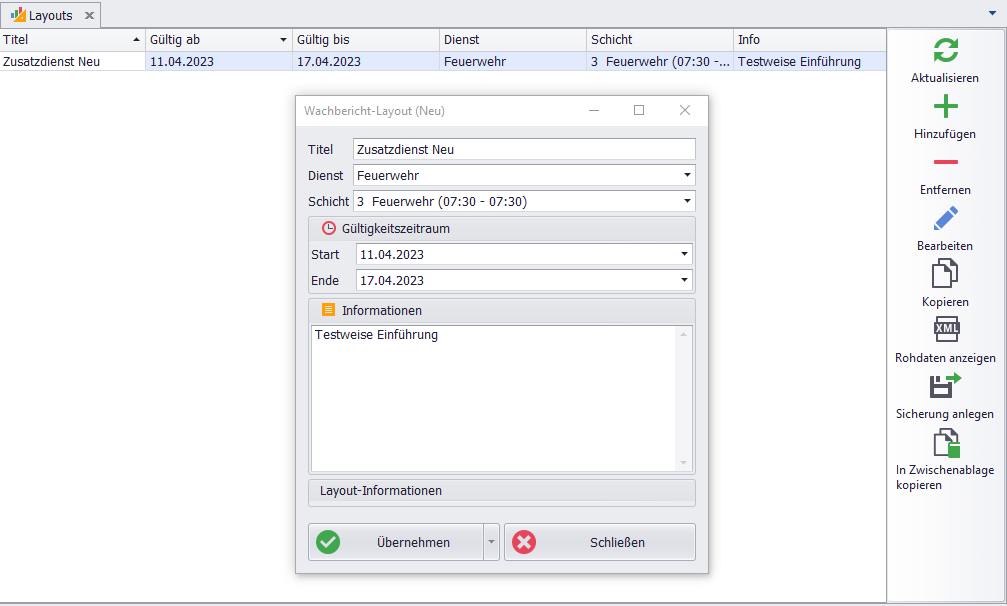Click the Sicherung anlegen disk icon
This screenshot has width=1007, height=606.
click(945, 385)
